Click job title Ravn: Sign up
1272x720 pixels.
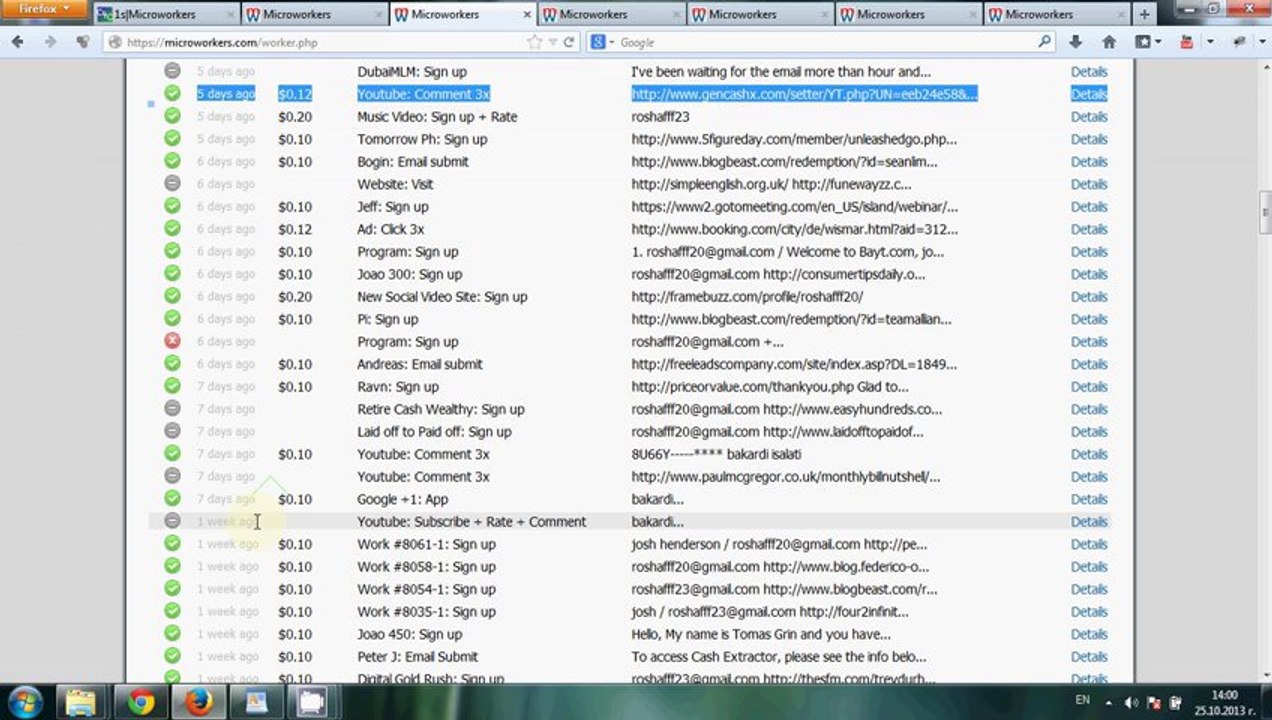(398, 386)
